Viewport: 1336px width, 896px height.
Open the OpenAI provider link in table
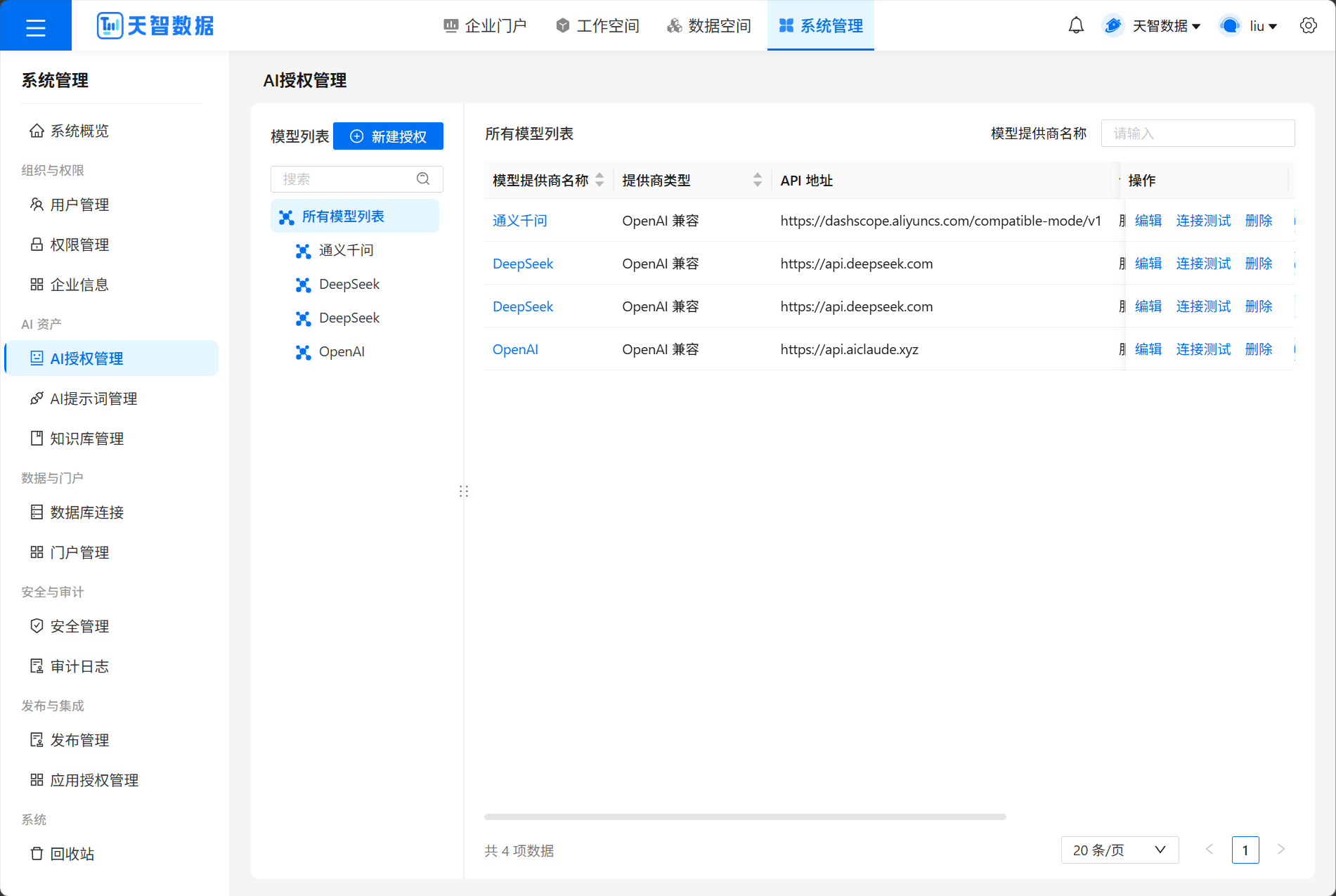pyautogui.click(x=515, y=349)
